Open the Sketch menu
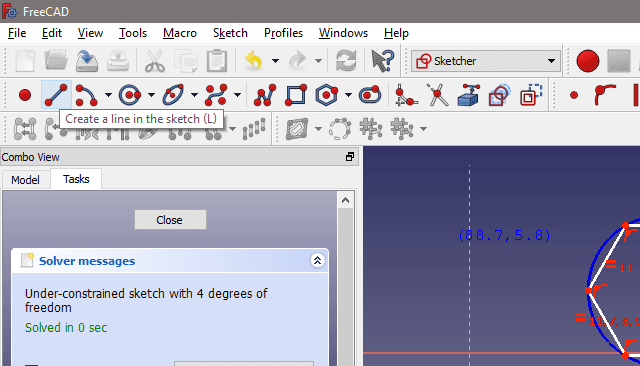640x366 pixels. click(230, 33)
